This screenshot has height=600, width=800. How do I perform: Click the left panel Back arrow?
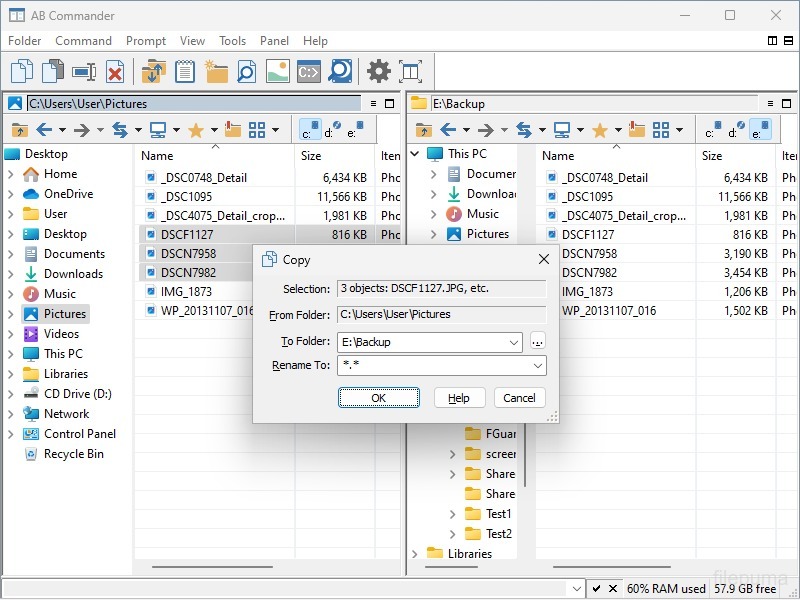click(x=44, y=130)
